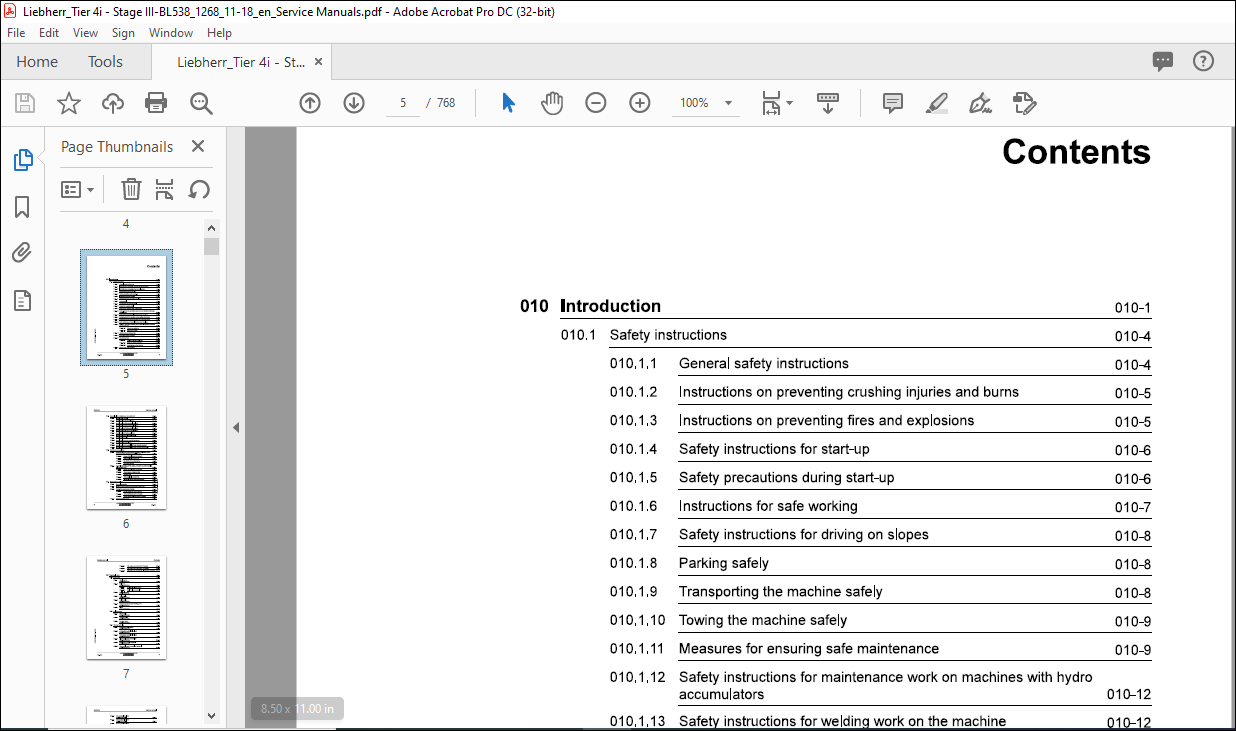Image resolution: width=1236 pixels, height=731 pixels.
Task: Add to favorites with the star icon
Action: 68,103
